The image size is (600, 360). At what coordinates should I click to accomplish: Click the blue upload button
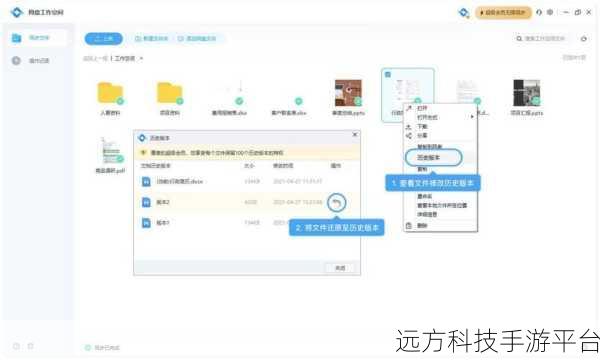pos(103,39)
